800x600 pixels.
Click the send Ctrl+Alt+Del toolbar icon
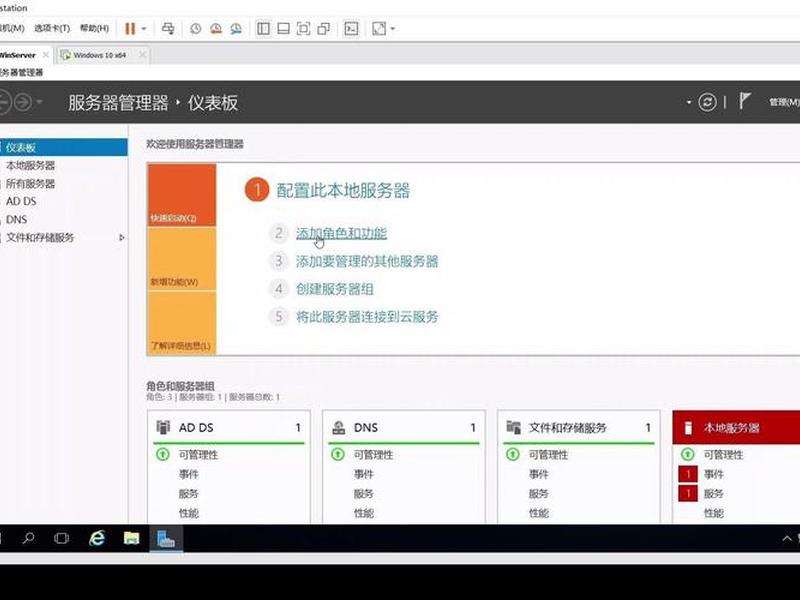[168, 29]
